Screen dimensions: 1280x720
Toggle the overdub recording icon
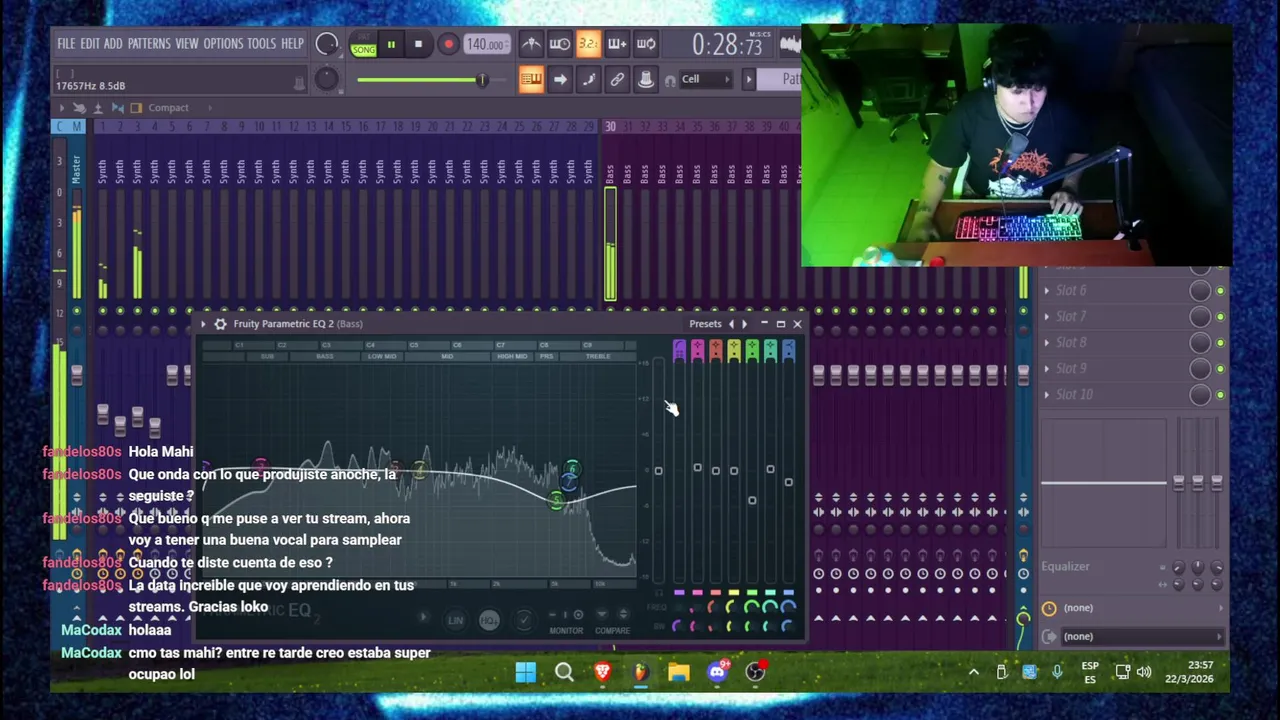617,44
